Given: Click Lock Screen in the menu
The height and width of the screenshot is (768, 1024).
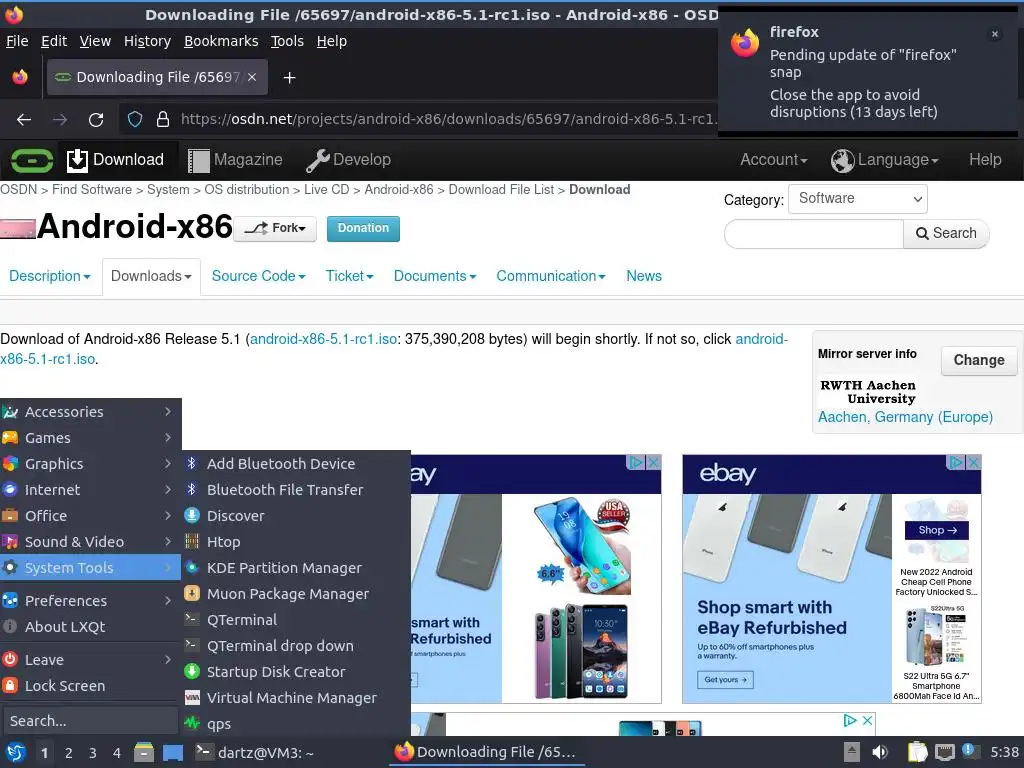Looking at the screenshot, I should (x=90, y=686).
